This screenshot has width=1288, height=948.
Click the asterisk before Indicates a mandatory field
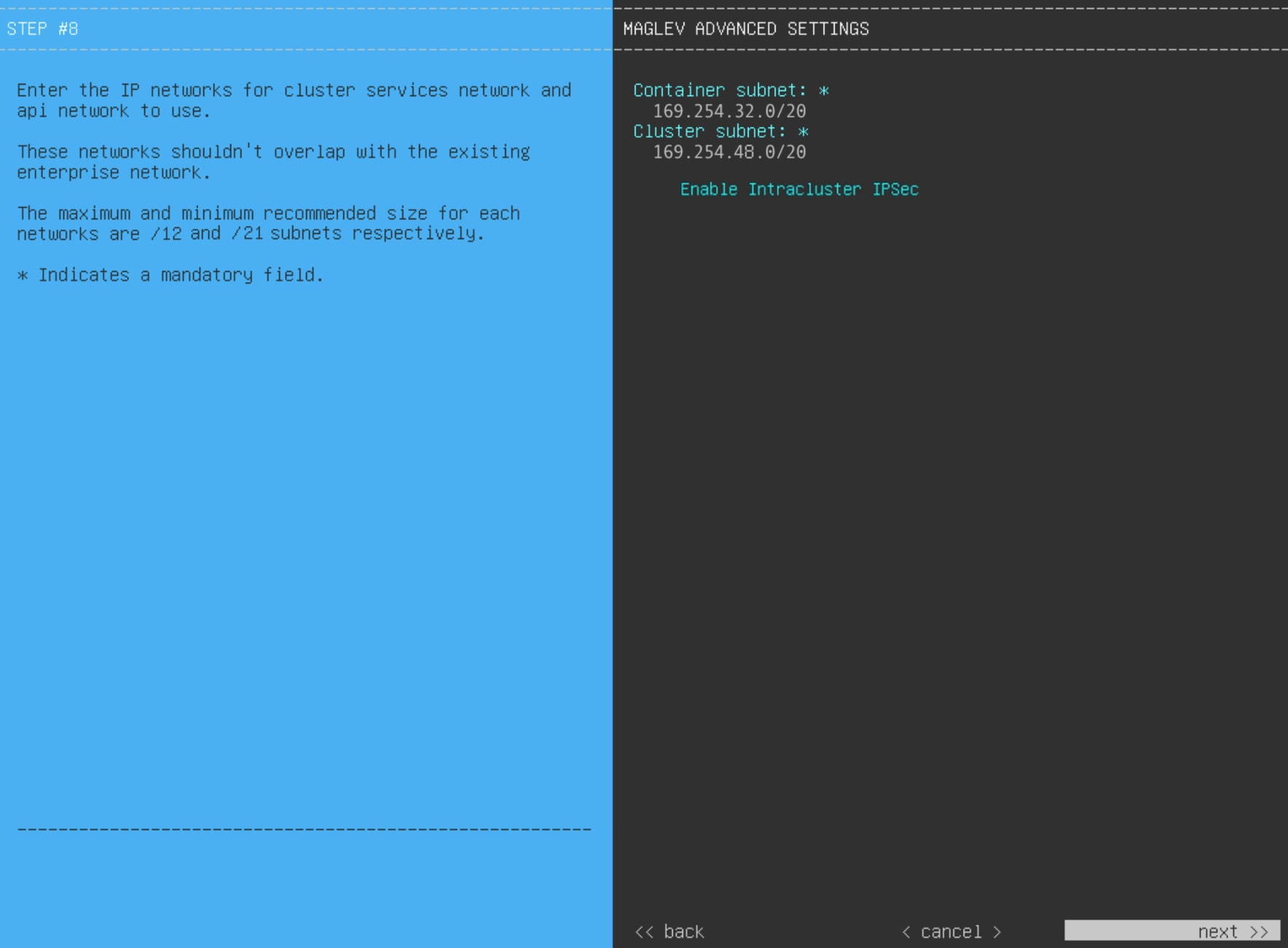pyautogui.click(x=23, y=275)
